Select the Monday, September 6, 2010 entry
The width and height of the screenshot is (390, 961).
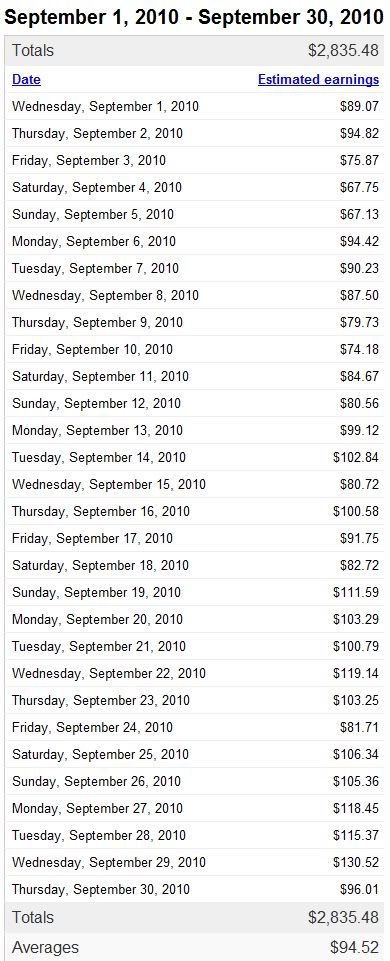click(195, 241)
